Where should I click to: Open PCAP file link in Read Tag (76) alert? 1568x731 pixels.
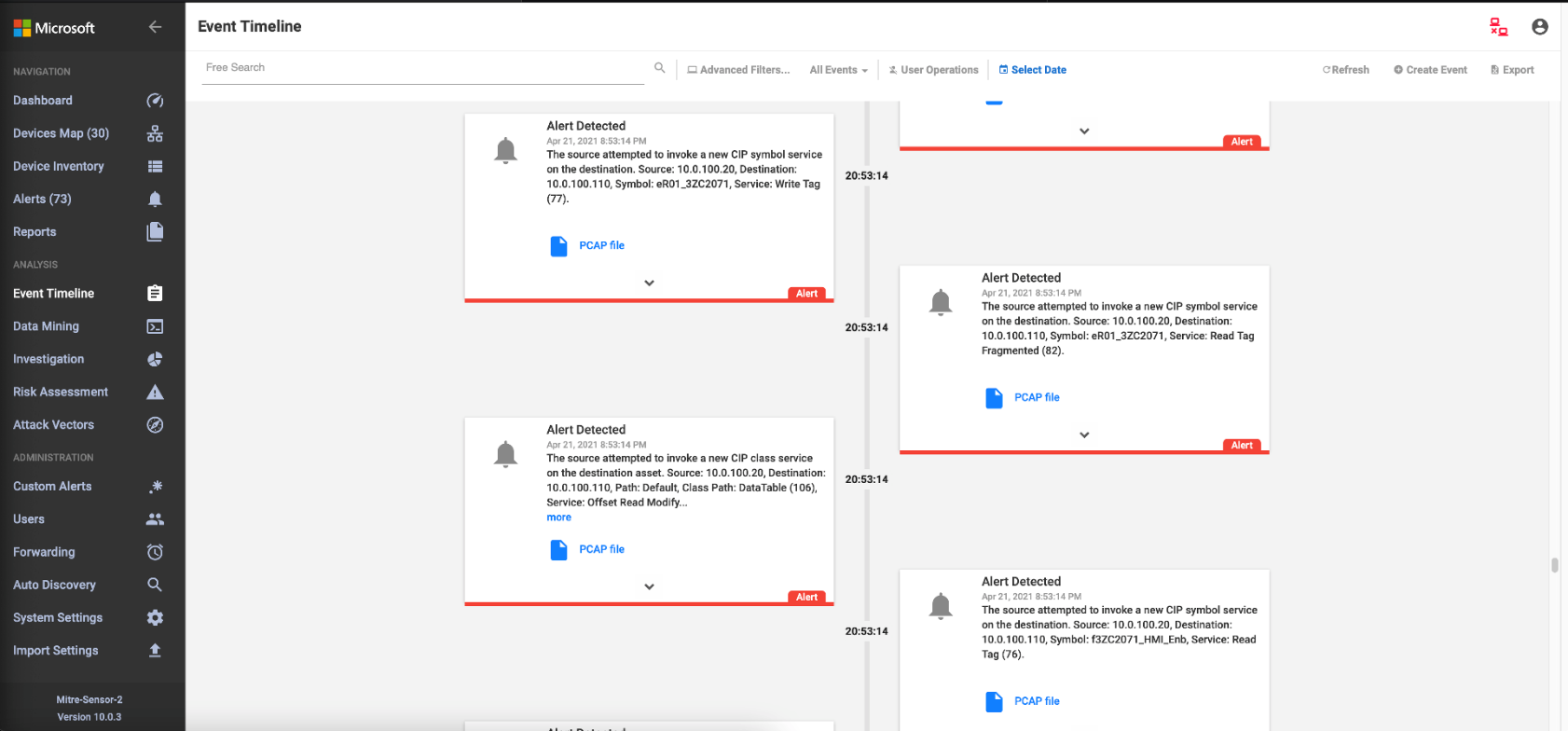click(1037, 701)
